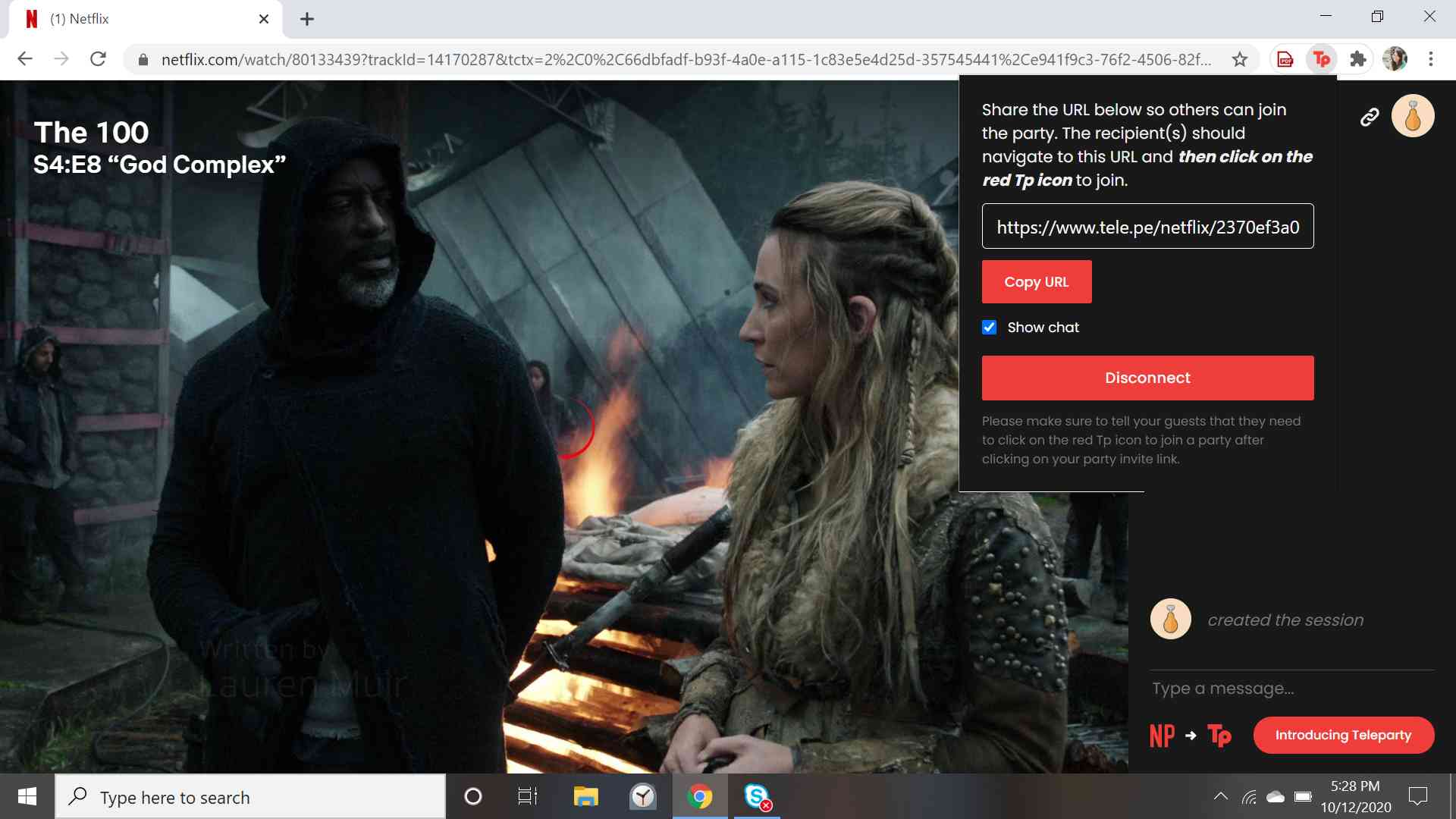The width and height of the screenshot is (1456, 819).
Task: Open the Chrome three-dot menu
Action: coord(1431,59)
